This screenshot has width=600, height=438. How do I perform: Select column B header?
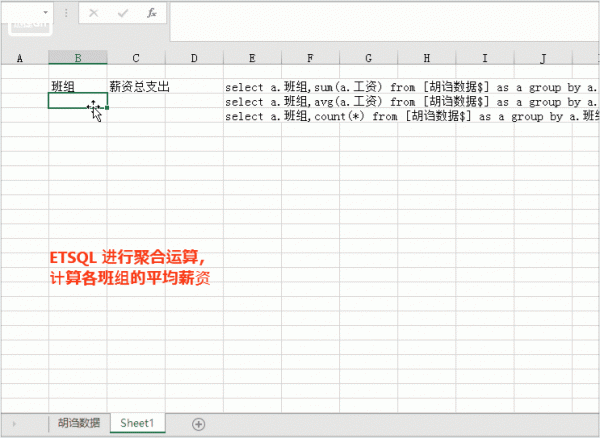78,58
